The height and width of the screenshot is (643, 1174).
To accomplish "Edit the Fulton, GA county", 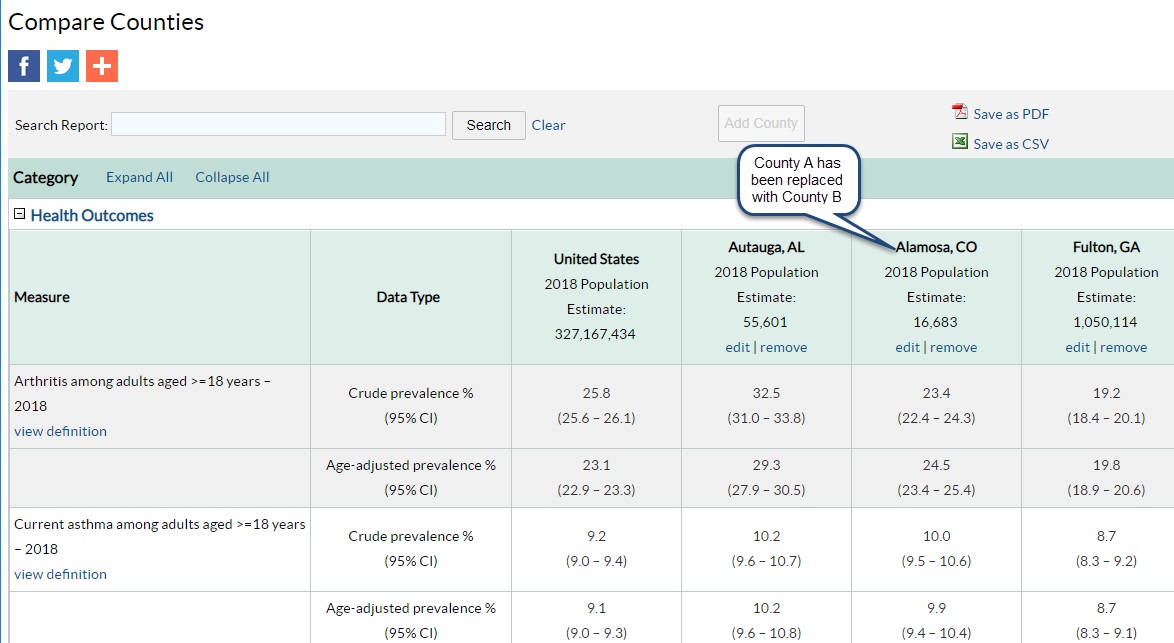I will pos(1077,347).
